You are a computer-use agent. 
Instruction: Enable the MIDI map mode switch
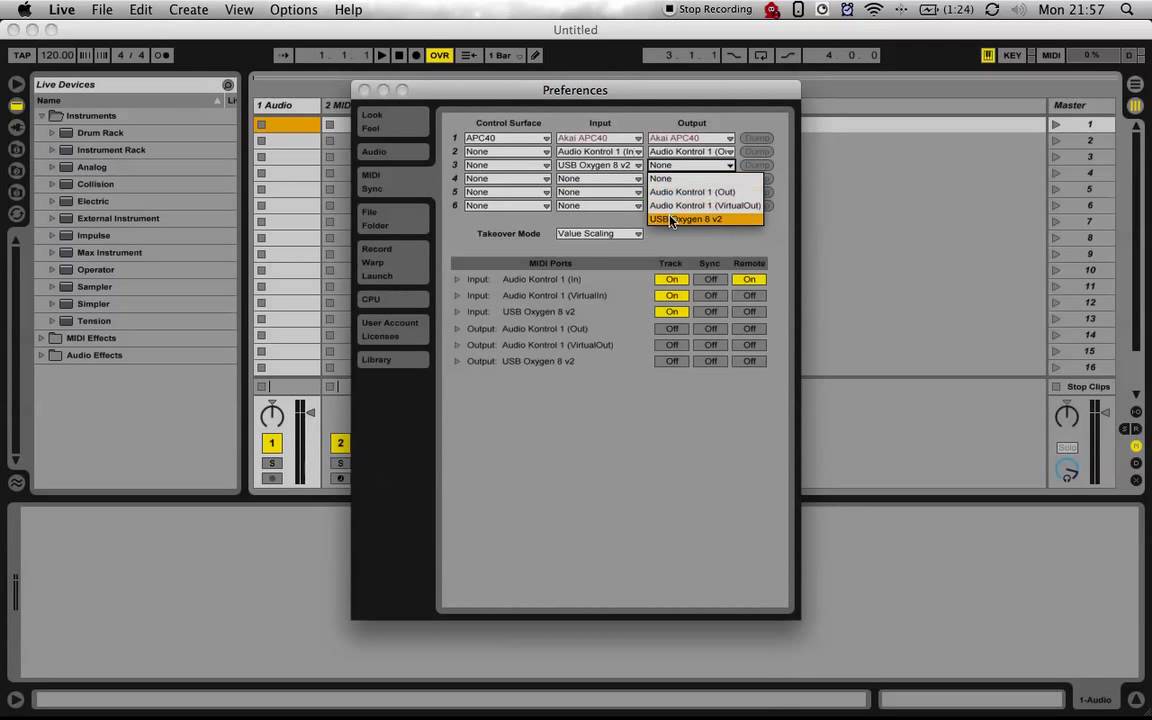pos(1051,55)
